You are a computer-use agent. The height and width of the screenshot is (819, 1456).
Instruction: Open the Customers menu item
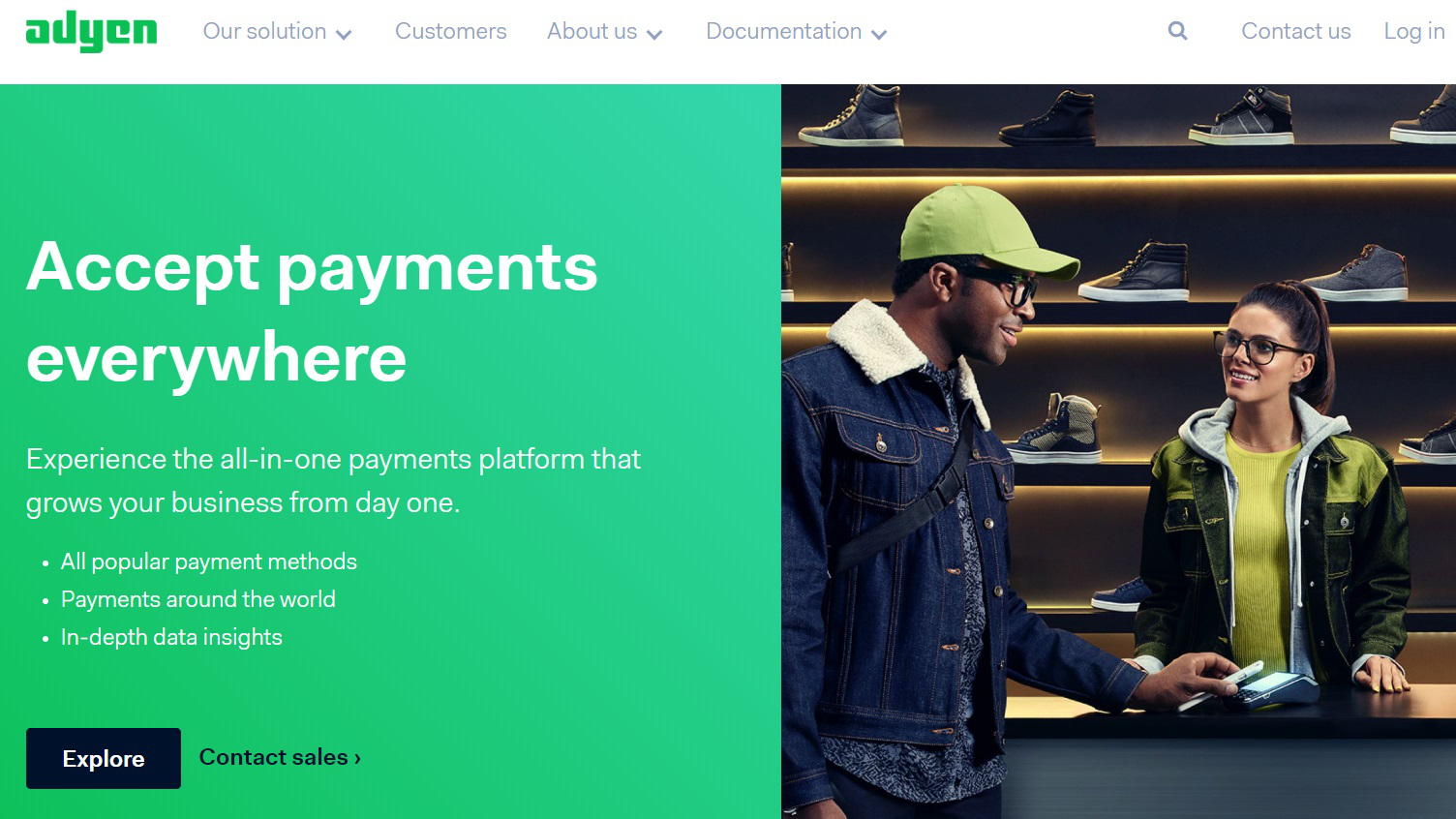click(451, 31)
